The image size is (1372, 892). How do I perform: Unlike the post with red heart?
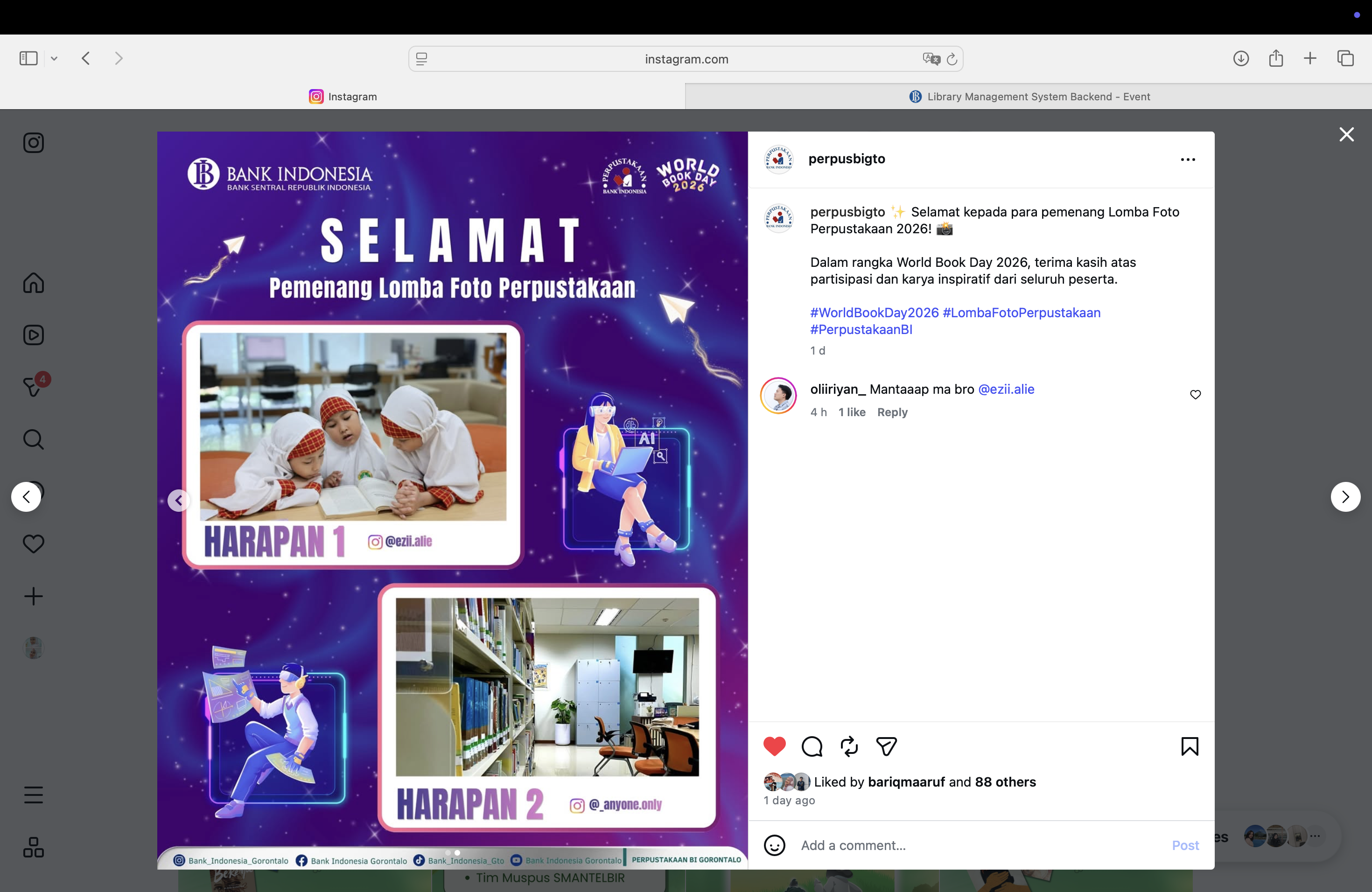[x=774, y=746]
